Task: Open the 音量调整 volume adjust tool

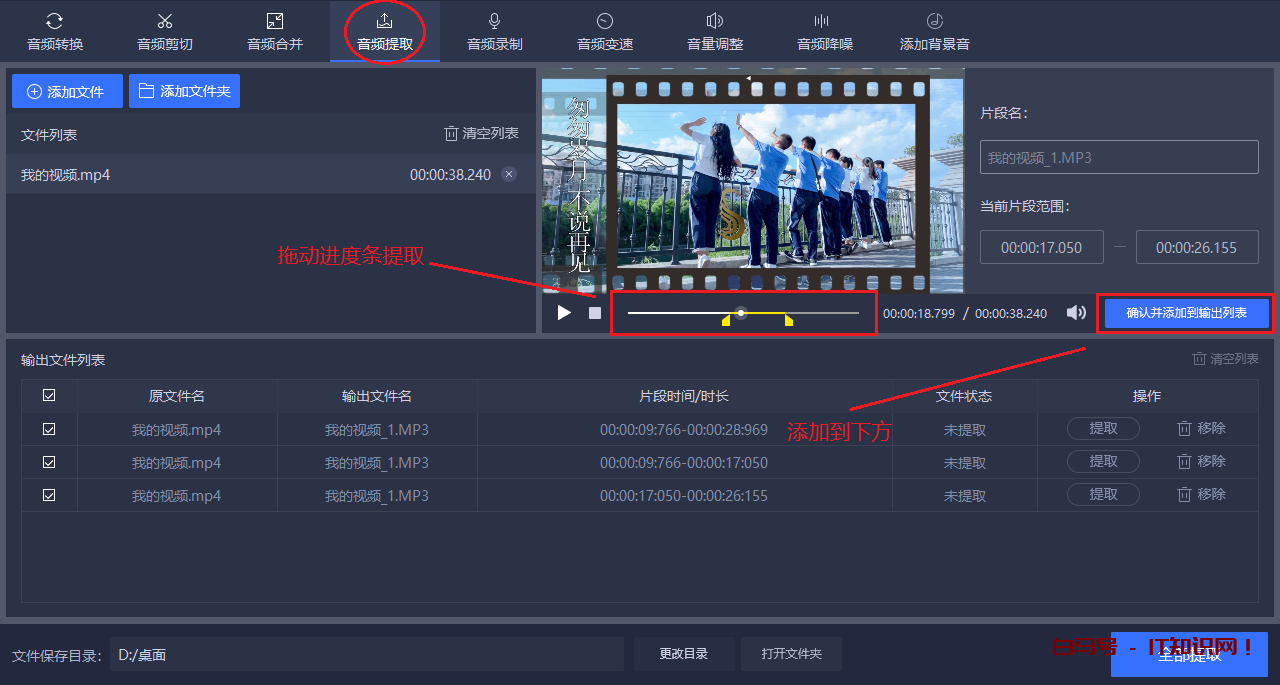Action: point(715,32)
